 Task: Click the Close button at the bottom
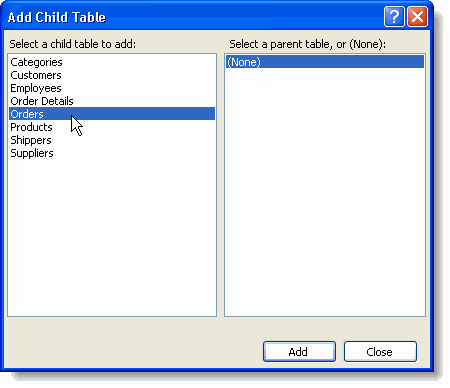point(380,352)
